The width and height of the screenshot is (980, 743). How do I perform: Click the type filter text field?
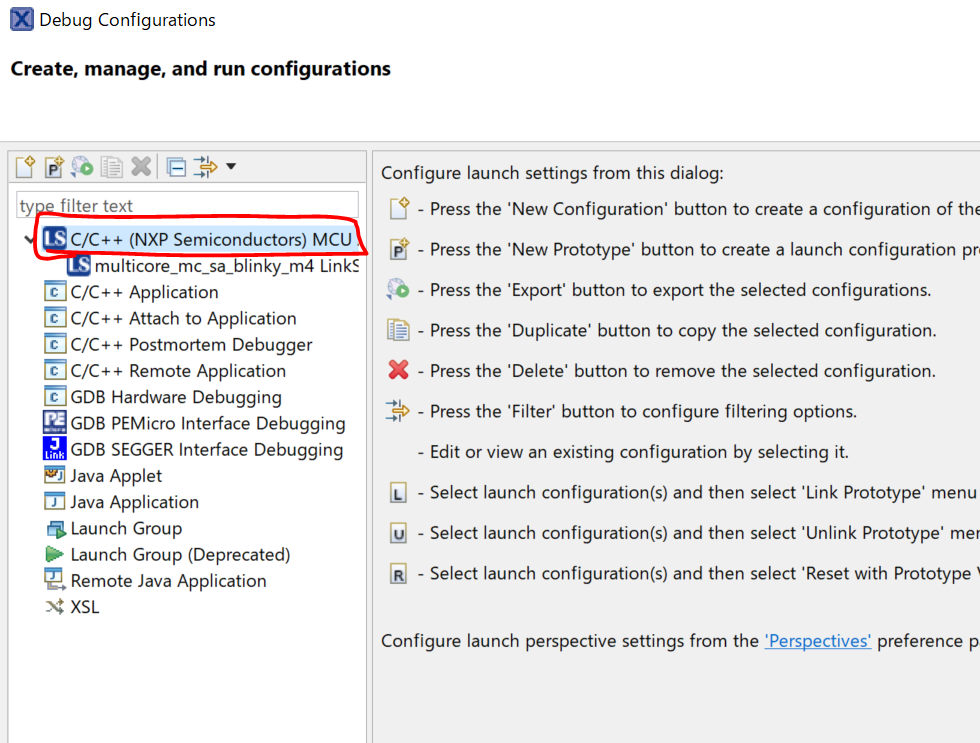pos(187,205)
